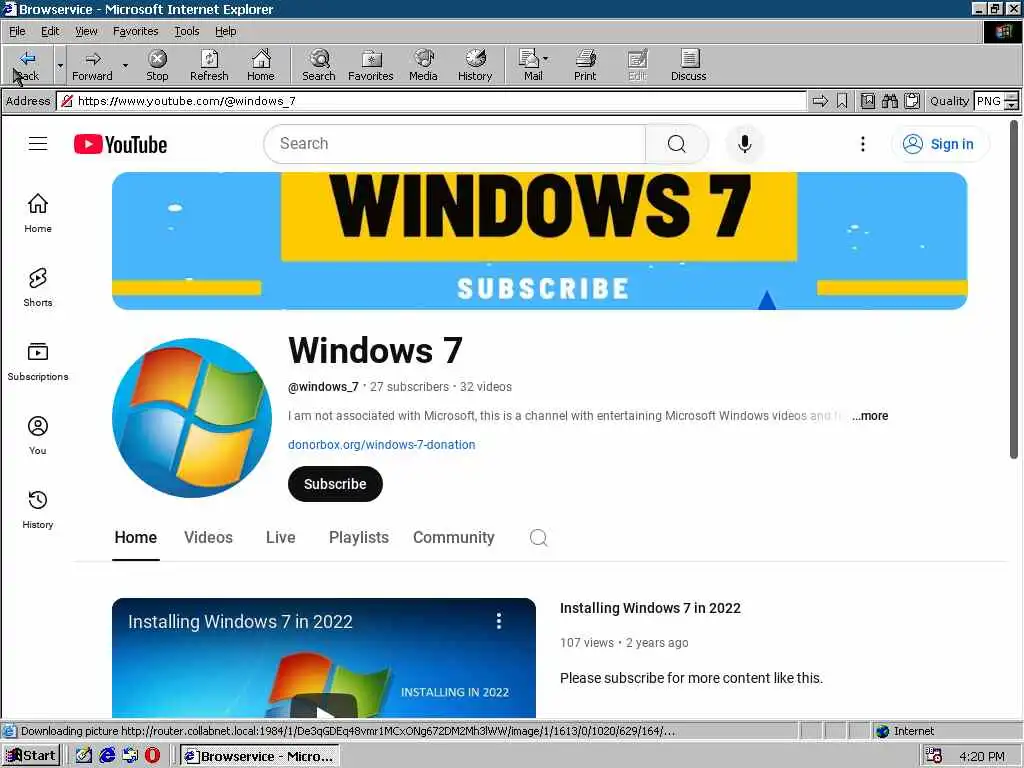Open the Tools menu
Viewport: 1024px width, 768px height.
[x=186, y=31]
